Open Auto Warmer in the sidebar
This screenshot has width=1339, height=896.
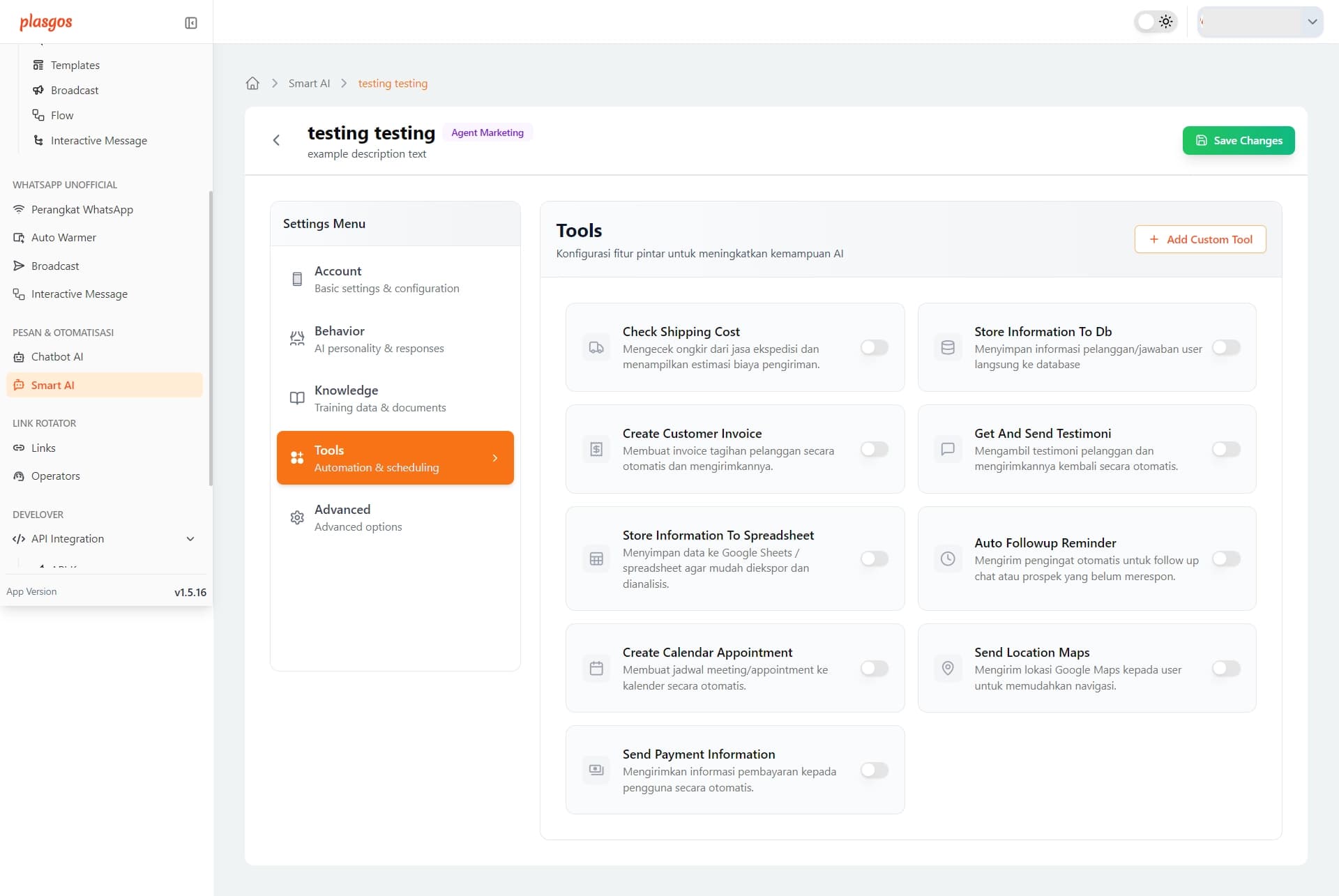tap(63, 237)
